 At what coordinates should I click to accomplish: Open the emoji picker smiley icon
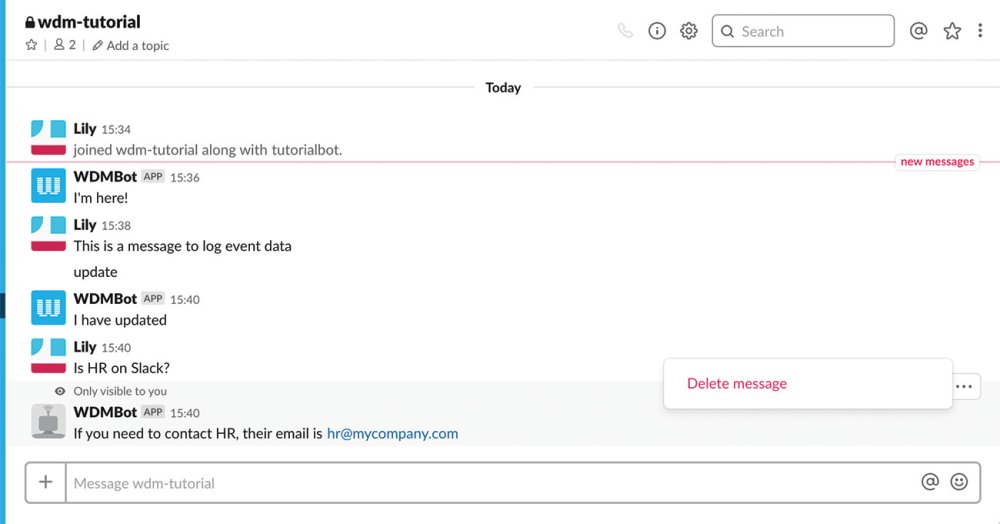pyautogui.click(x=959, y=482)
